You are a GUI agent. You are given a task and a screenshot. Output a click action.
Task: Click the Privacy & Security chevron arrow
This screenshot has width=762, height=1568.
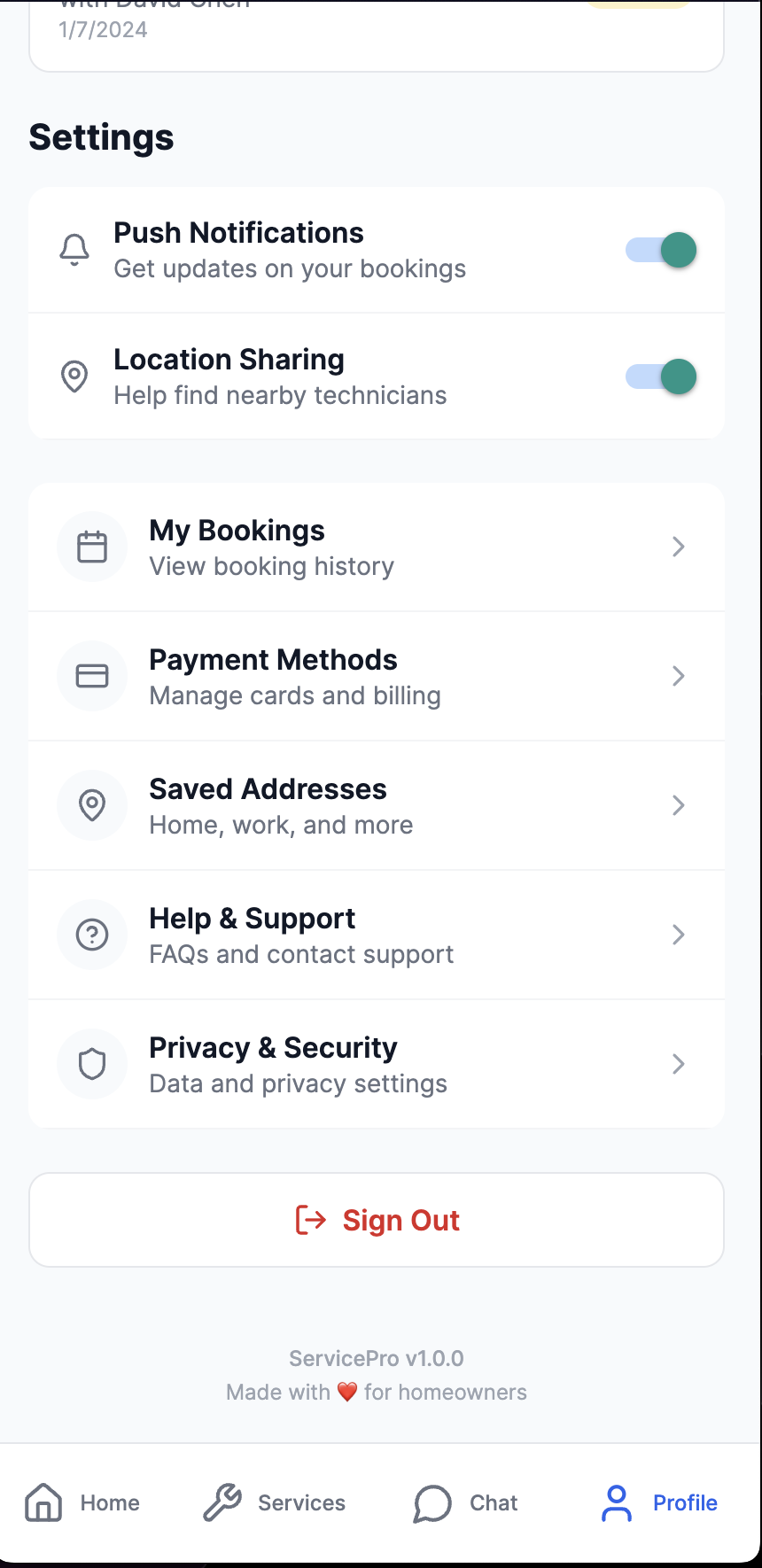[678, 1064]
